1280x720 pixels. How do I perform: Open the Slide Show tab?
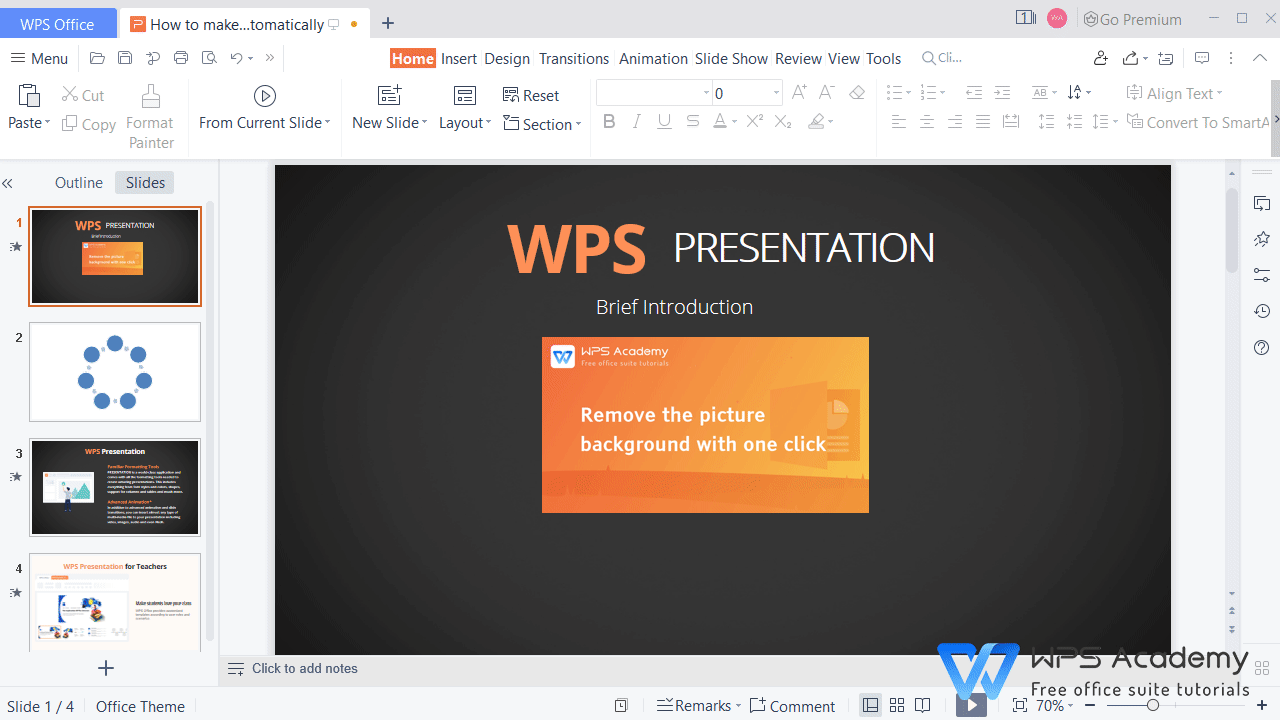pyautogui.click(x=731, y=58)
